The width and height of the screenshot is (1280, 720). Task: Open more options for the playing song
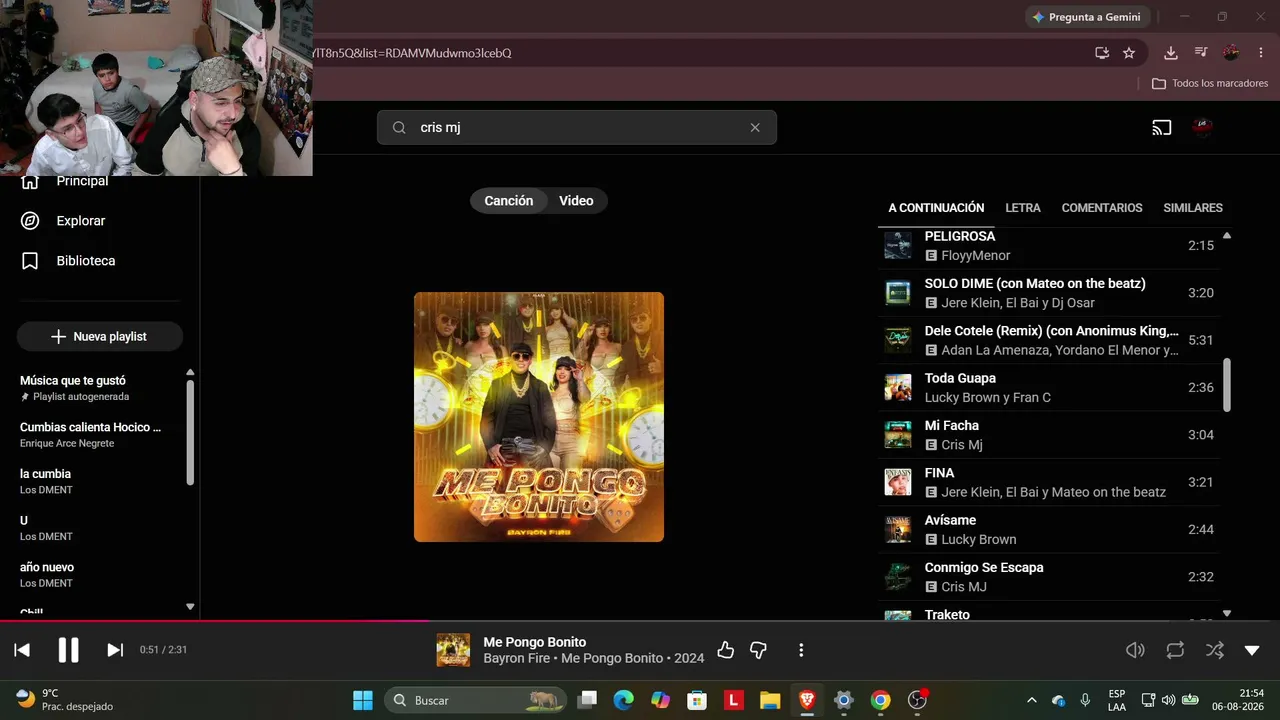point(801,651)
